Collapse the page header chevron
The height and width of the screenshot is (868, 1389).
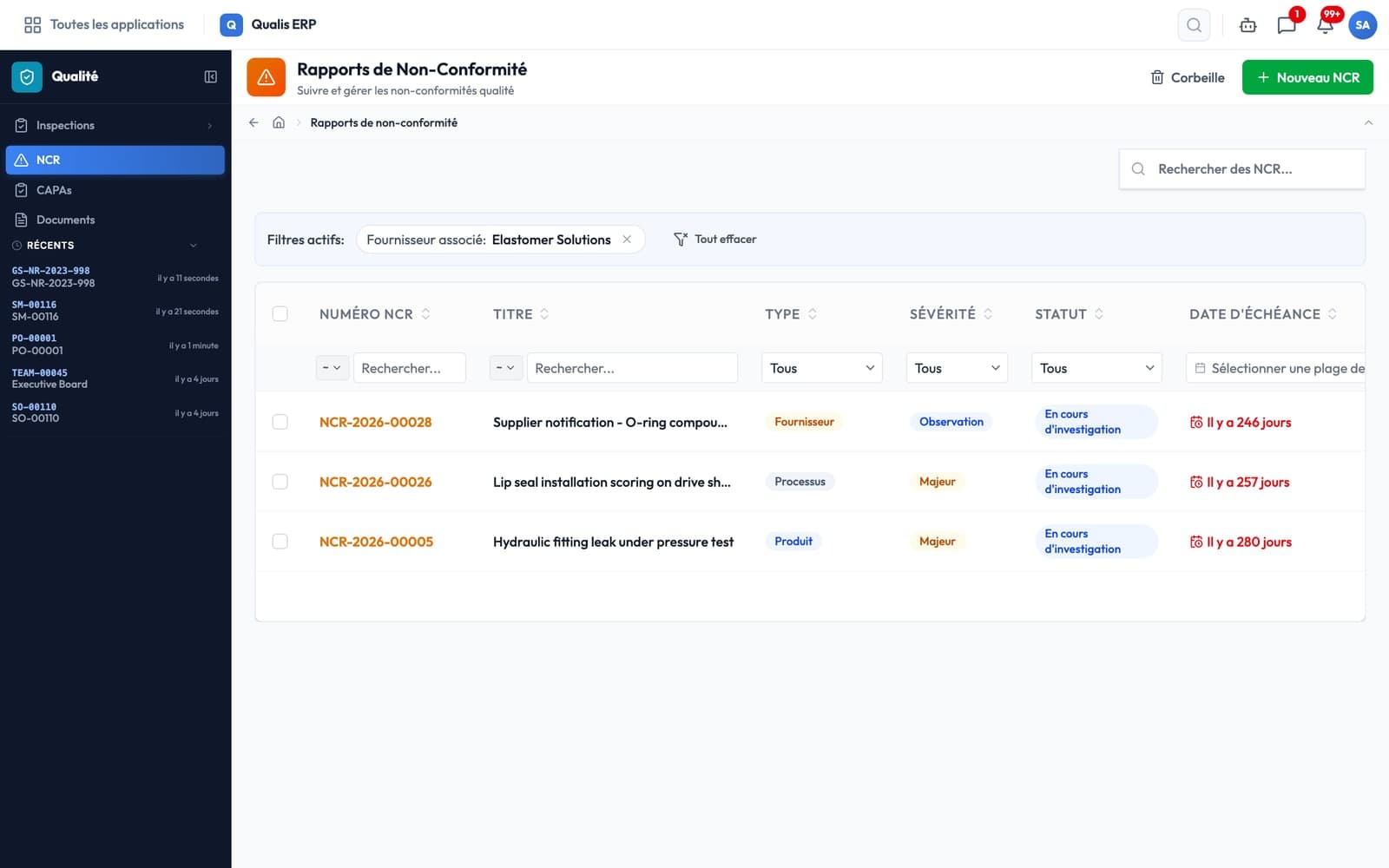1368,122
